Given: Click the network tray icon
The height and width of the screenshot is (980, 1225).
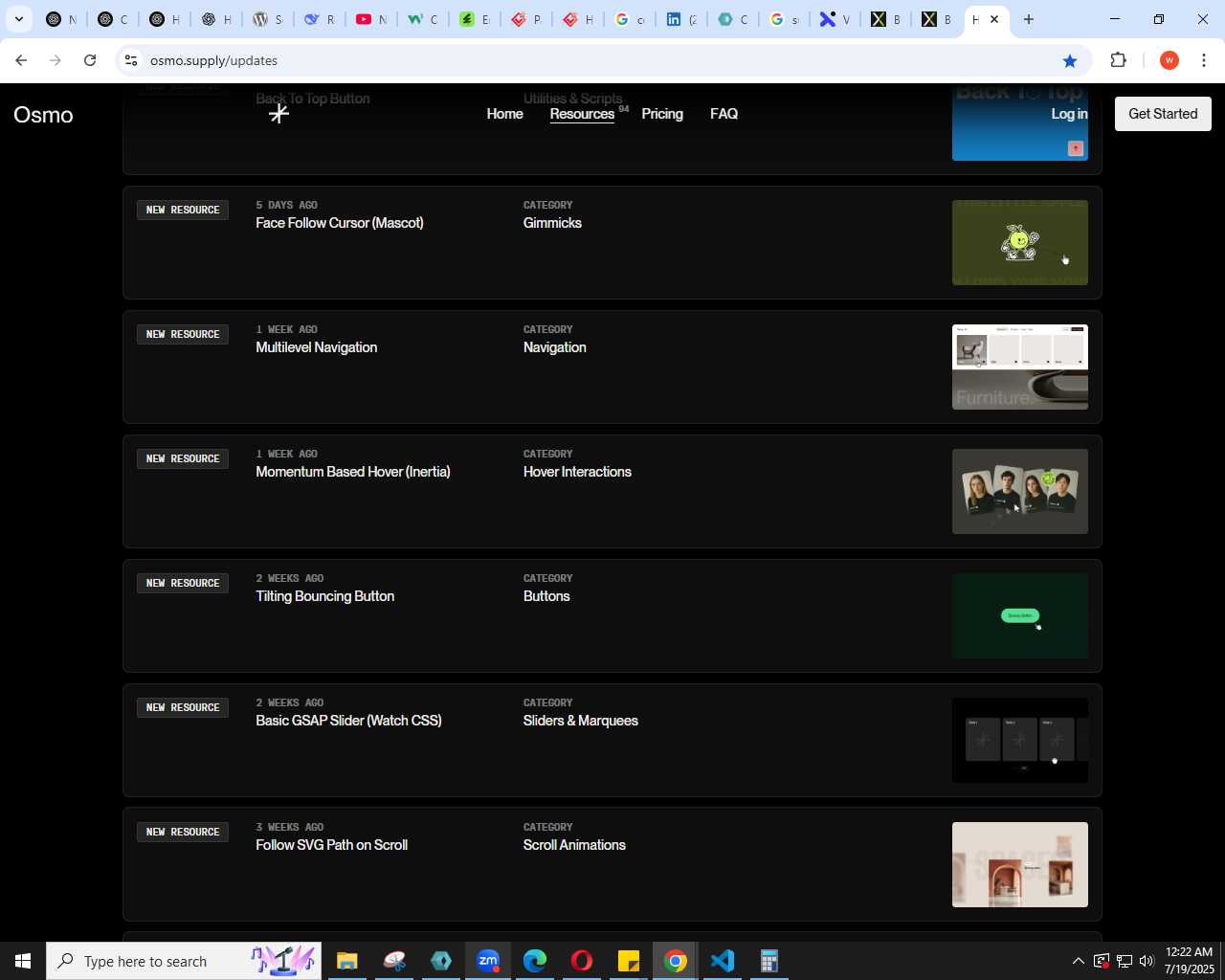Looking at the screenshot, I should 1125,961.
